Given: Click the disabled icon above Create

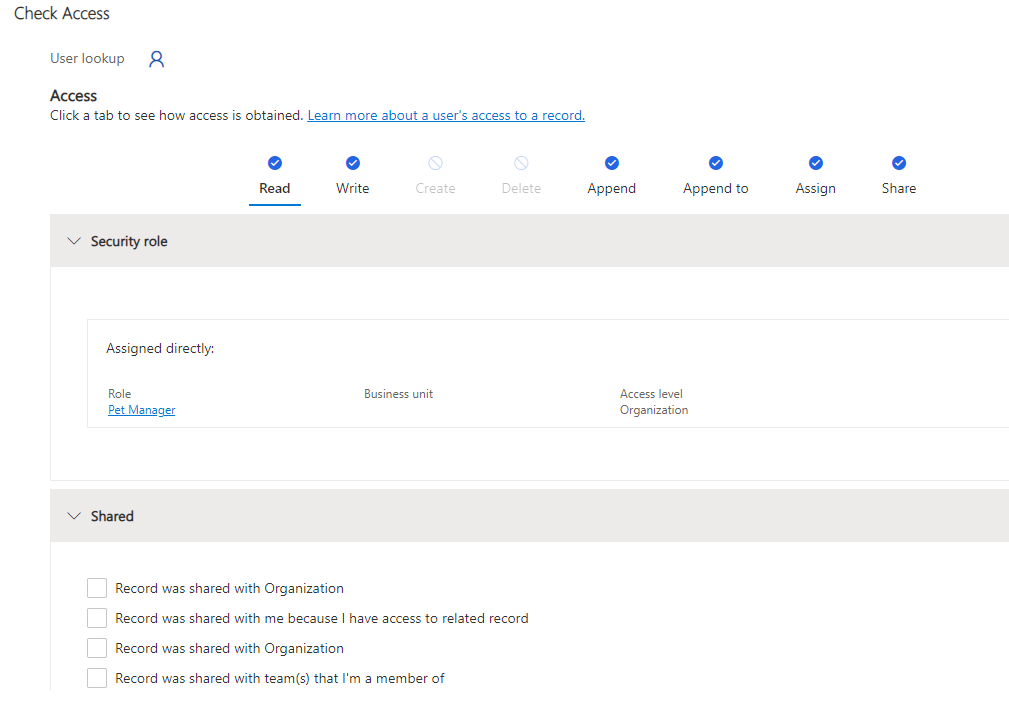Looking at the screenshot, I should 435,162.
